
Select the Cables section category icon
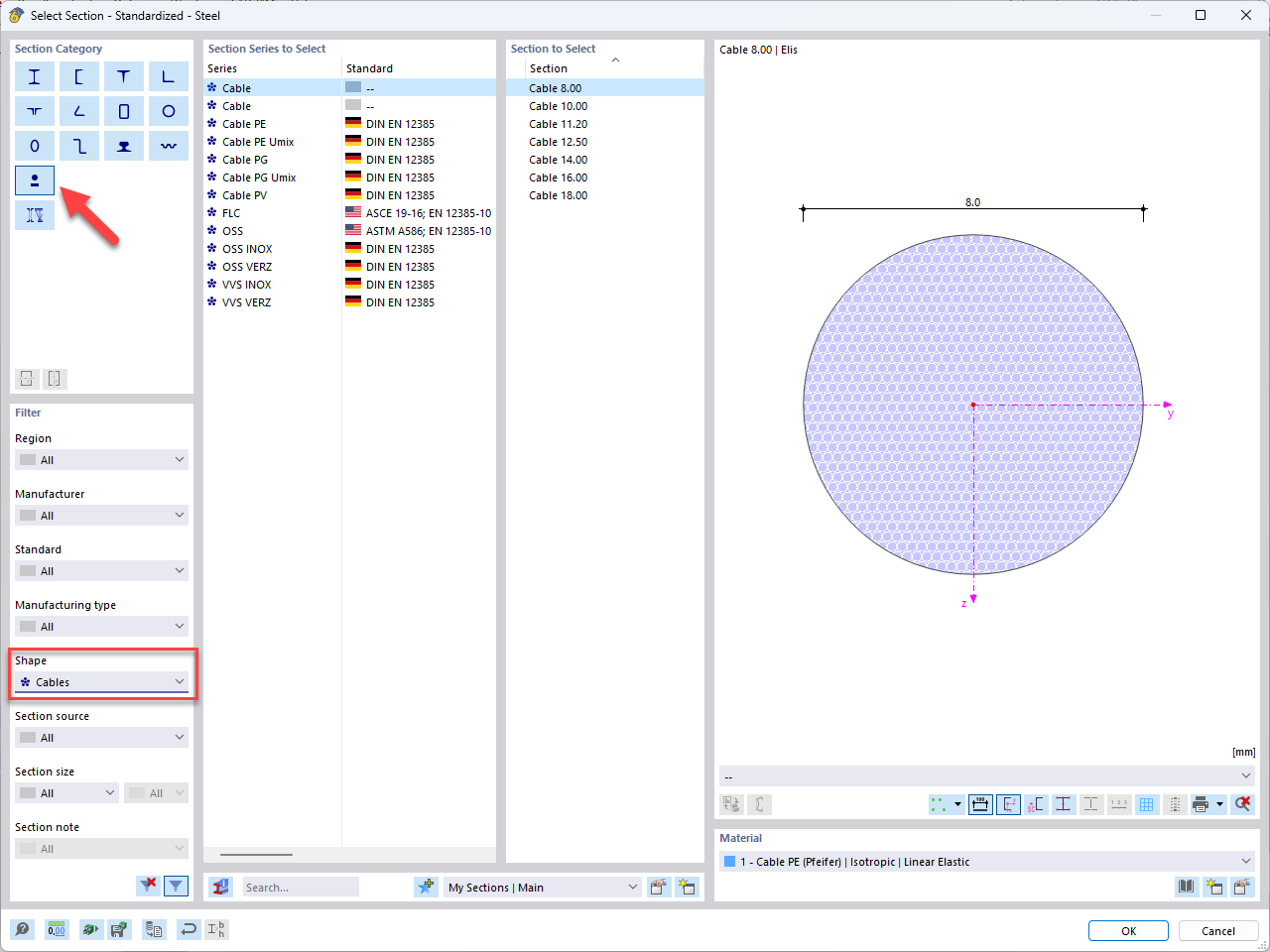coord(35,180)
